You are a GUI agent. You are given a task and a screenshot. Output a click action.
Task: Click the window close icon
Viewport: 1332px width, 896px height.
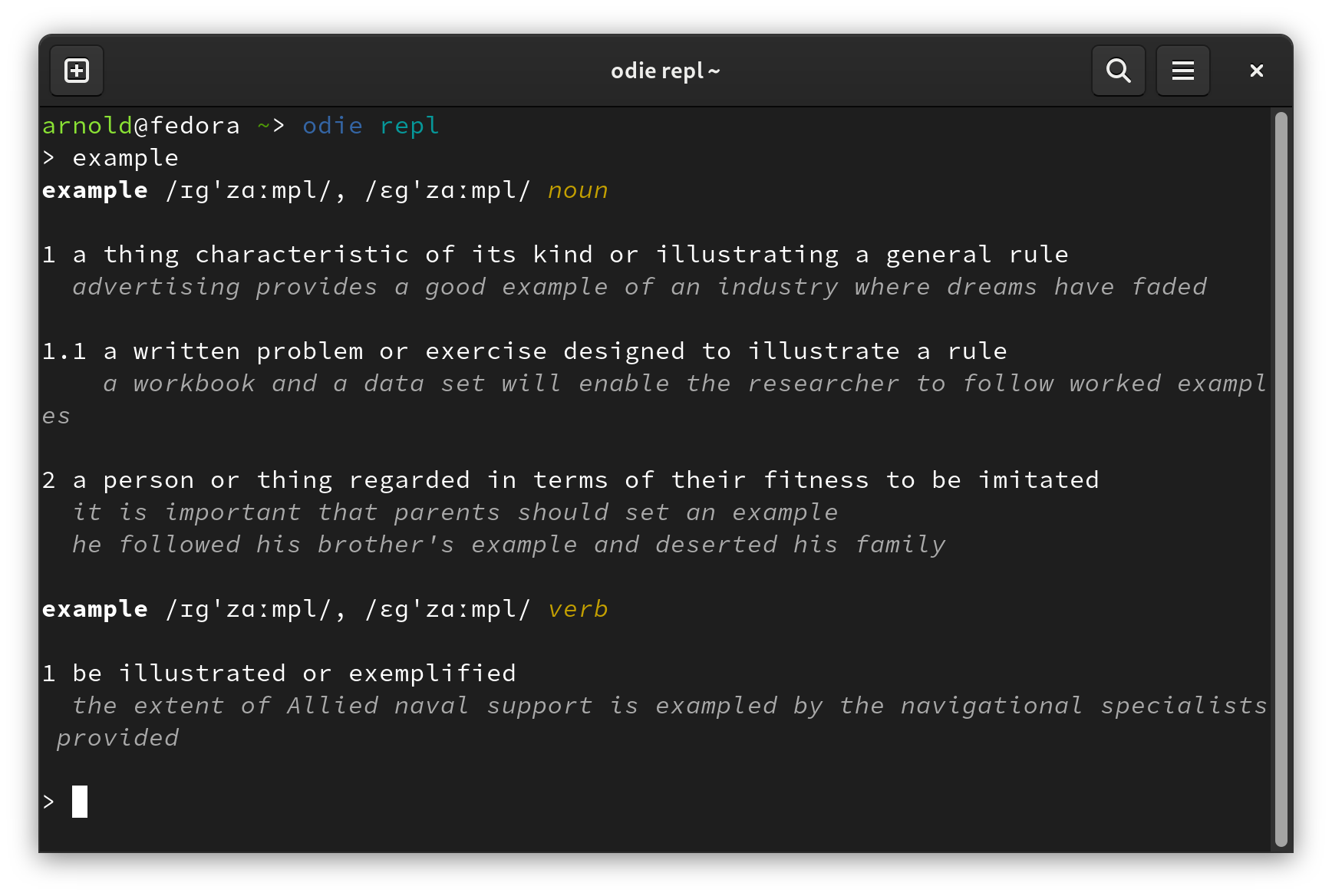pyautogui.click(x=1256, y=70)
